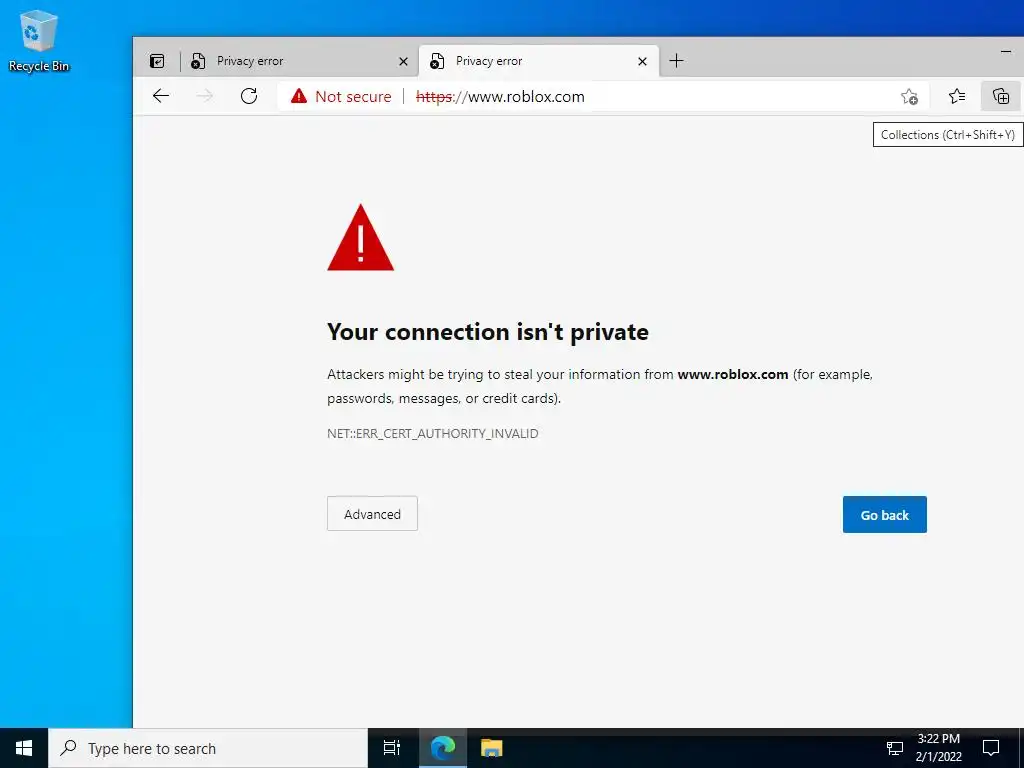Click the NET::ERR_CERT_AUTHORITY_INVALID error code
Viewport: 1024px width, 768px height.
(x=433, y=434)
